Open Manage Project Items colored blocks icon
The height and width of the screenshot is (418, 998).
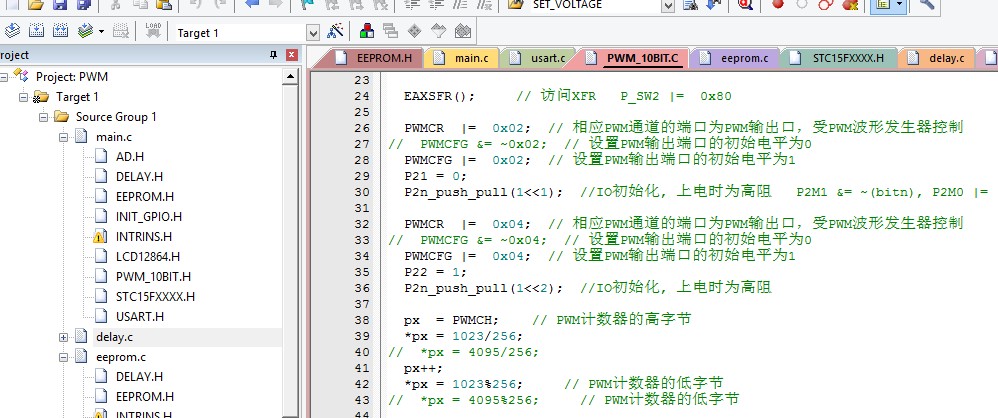click(x=367, y=31)
